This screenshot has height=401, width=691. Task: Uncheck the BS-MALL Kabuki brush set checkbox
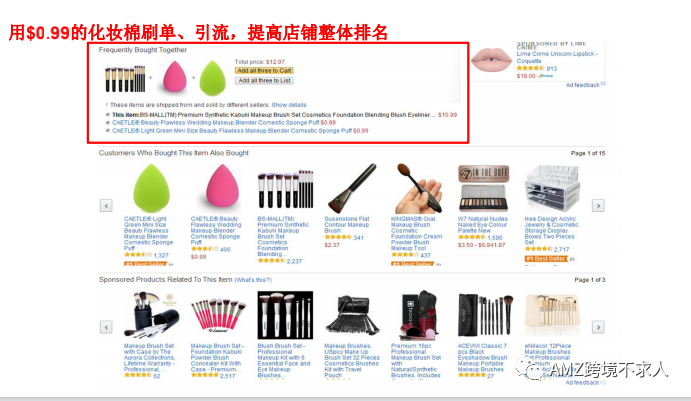tap(108, 115)
